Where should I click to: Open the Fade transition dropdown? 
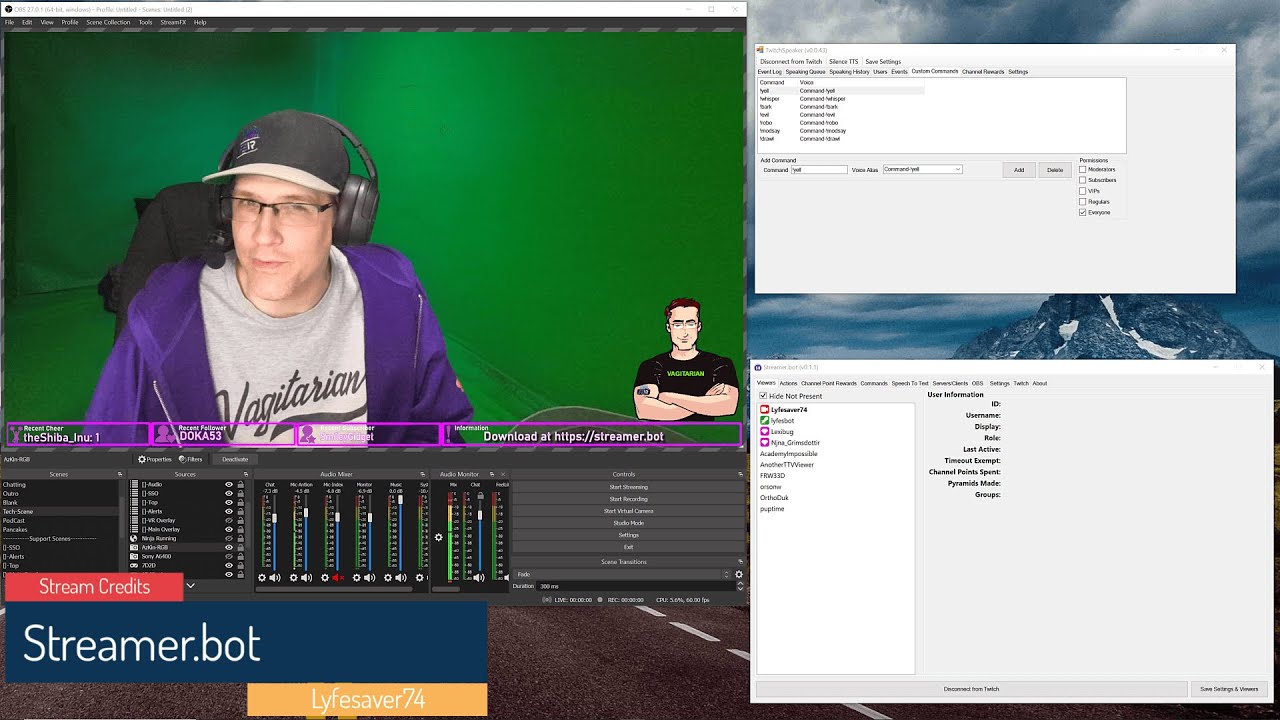[623, 574]
